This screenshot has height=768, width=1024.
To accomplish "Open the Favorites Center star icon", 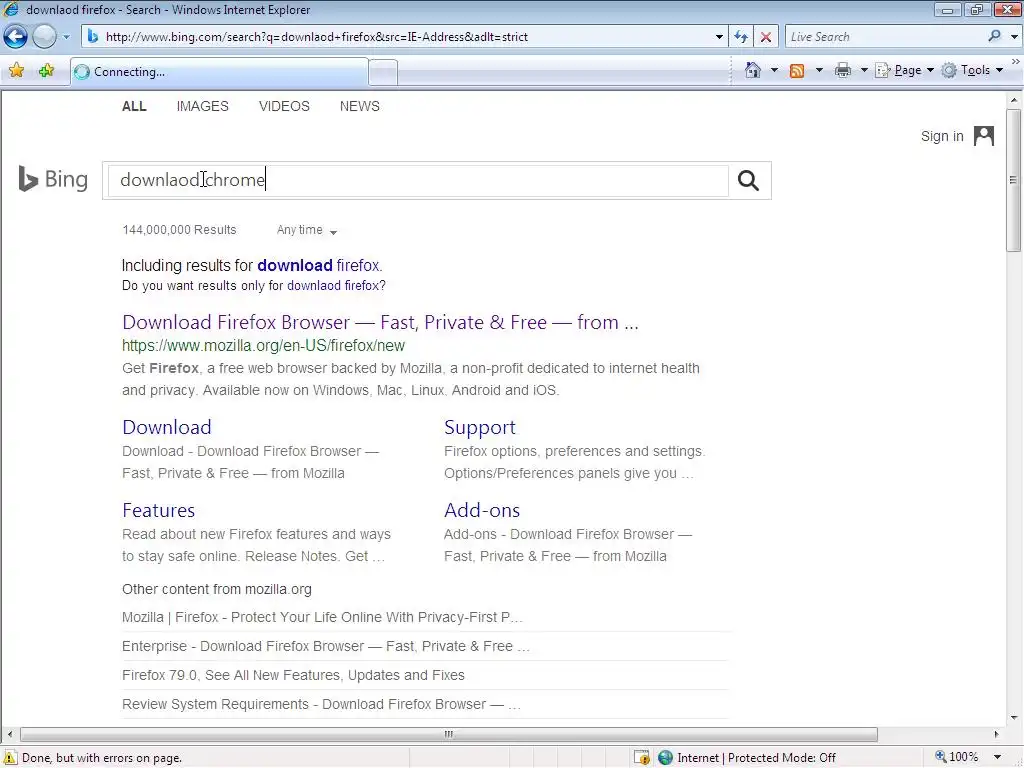I will click(x=16, y=71).
